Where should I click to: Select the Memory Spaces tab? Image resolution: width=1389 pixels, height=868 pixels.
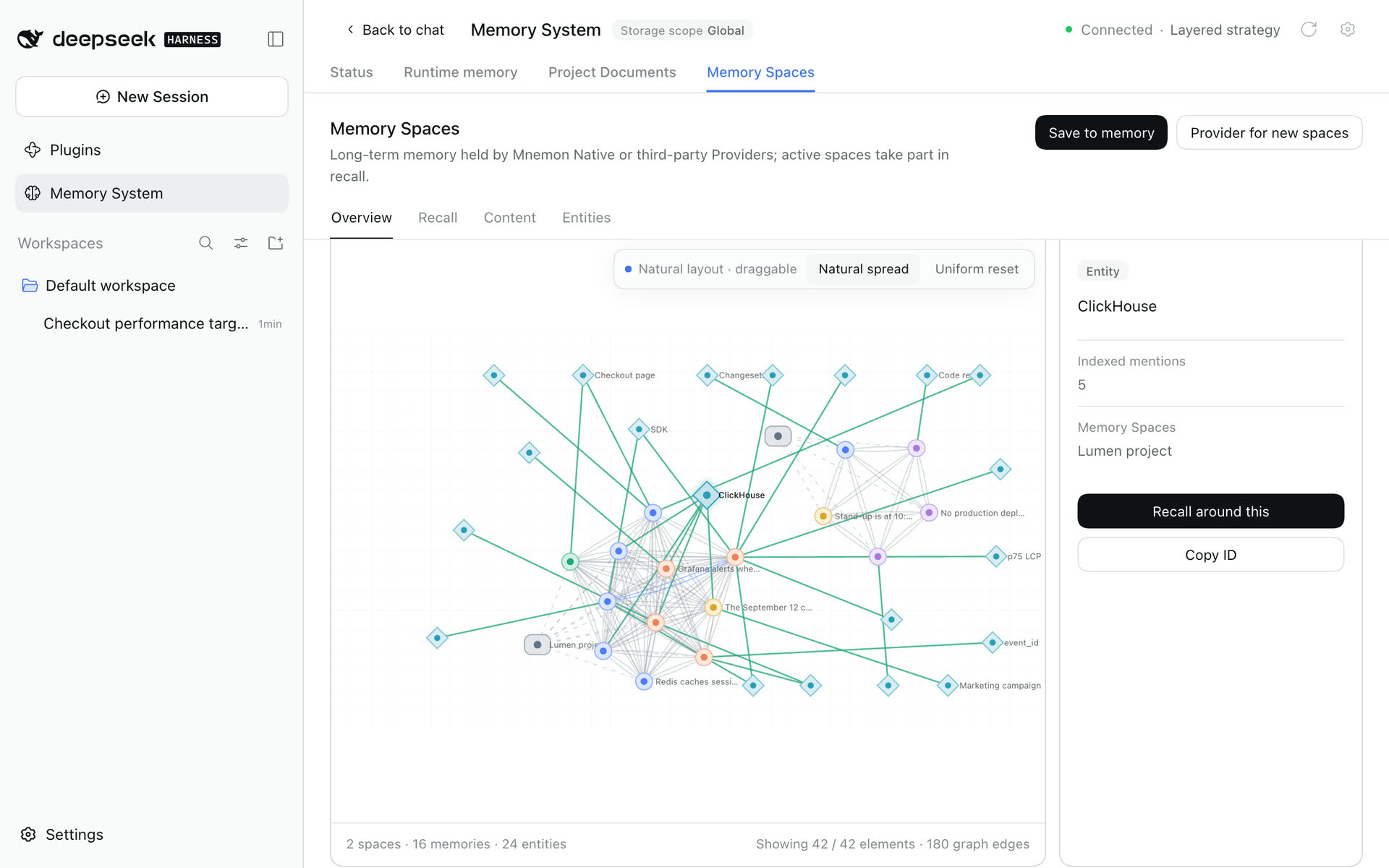click(760, 72)
